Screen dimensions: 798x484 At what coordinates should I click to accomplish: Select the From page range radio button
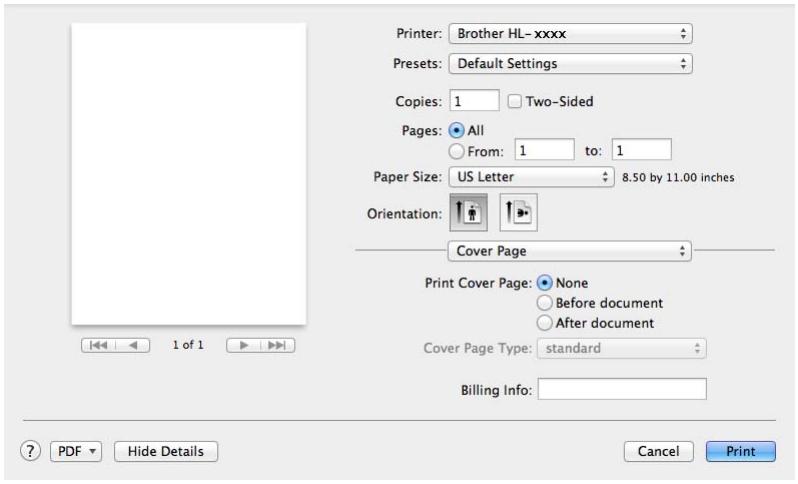tap(457, 151)
